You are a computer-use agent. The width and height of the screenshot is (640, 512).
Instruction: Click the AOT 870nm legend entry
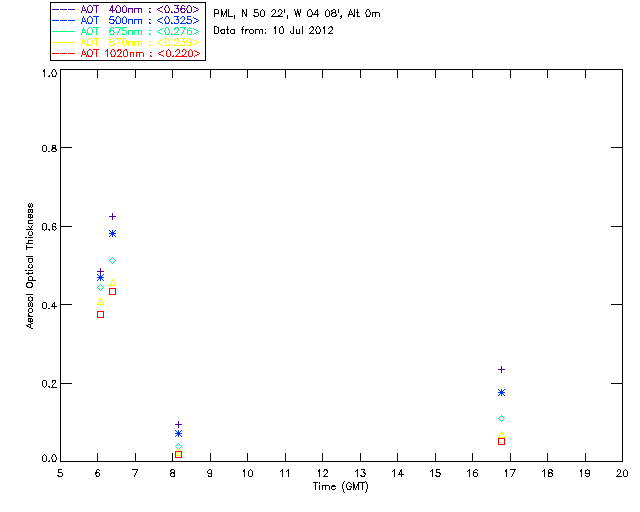coord(126,42)
